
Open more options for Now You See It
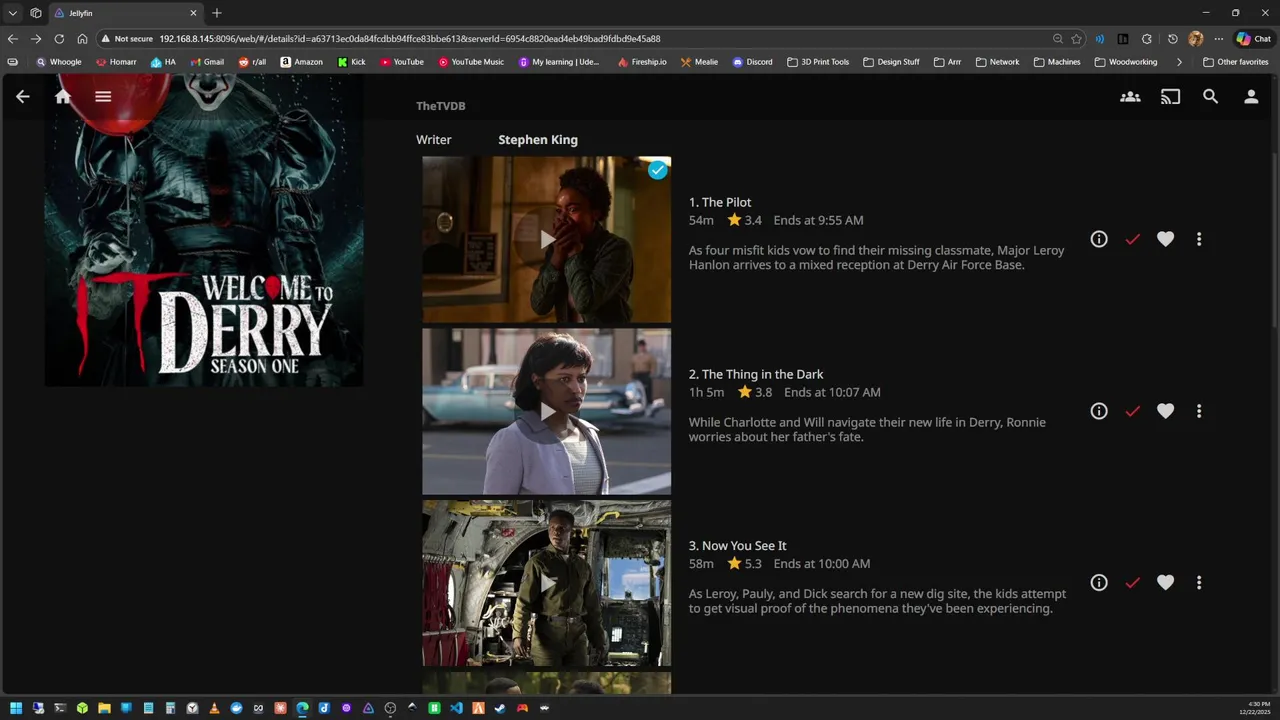(1198, 583)
